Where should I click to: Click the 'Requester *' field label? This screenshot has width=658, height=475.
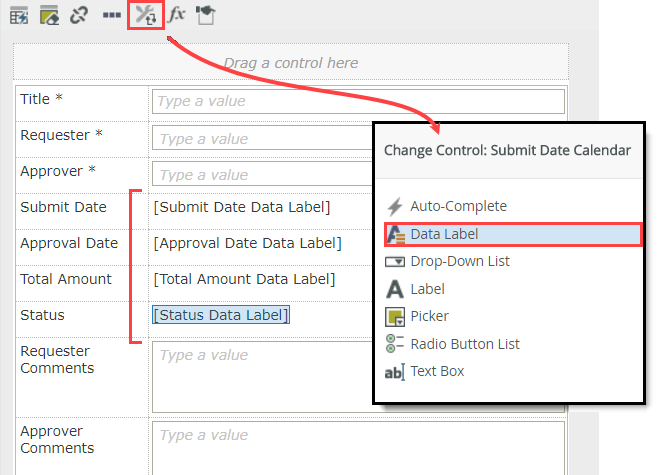pos(61,135)
